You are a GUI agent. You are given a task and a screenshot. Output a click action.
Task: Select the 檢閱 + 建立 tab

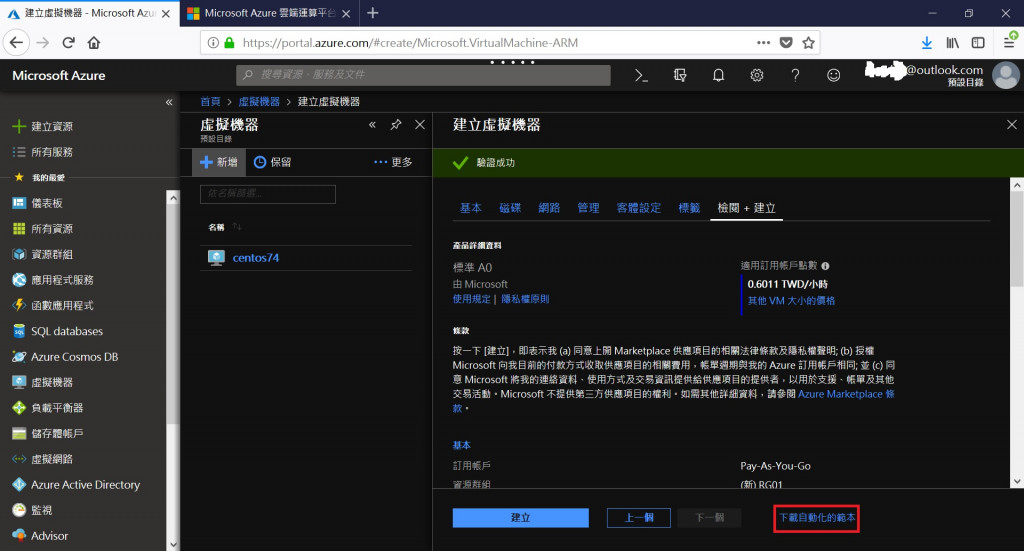pos(746,208)
